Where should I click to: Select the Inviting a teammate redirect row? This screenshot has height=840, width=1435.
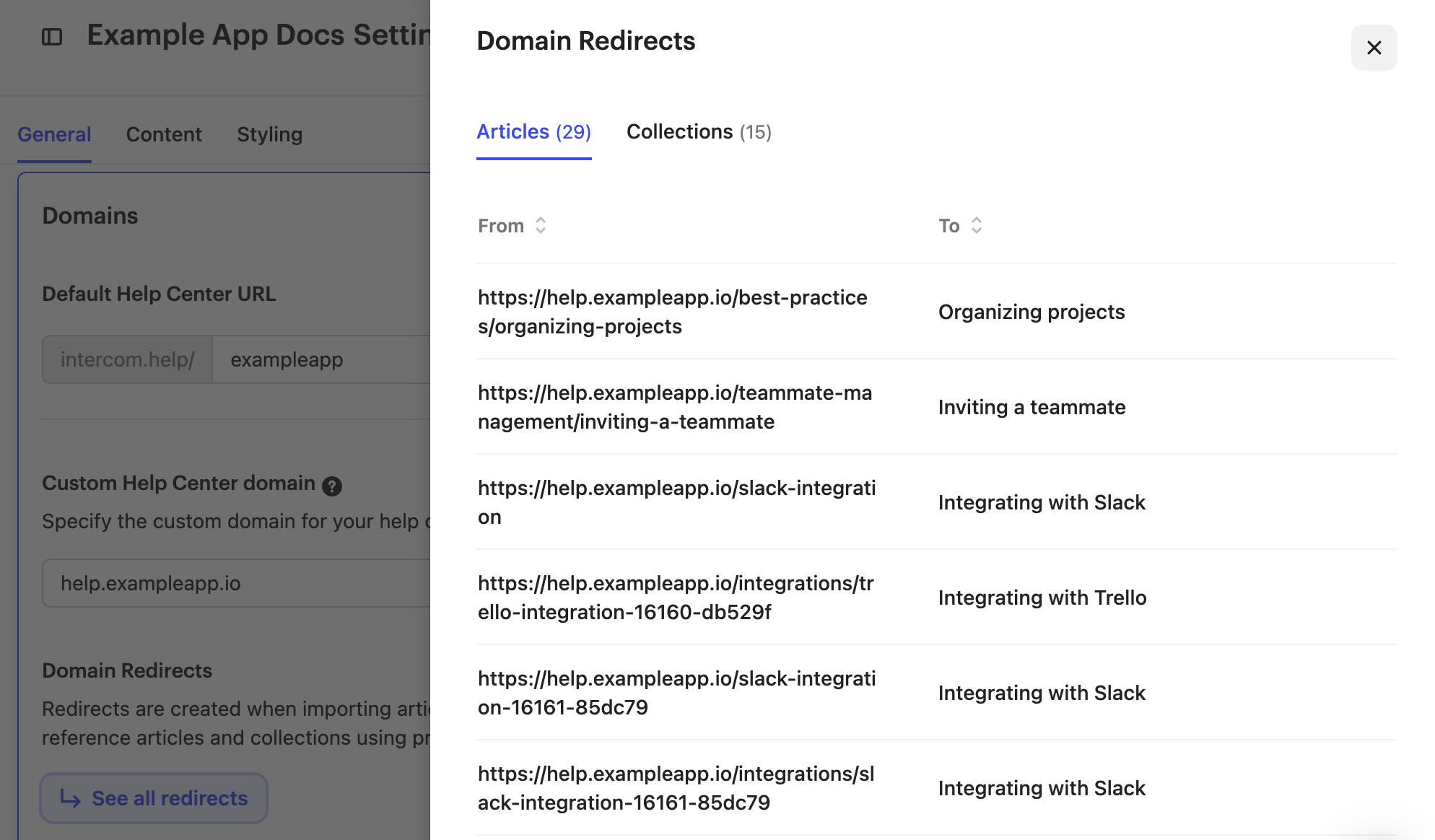click(x=1031, y=407)
